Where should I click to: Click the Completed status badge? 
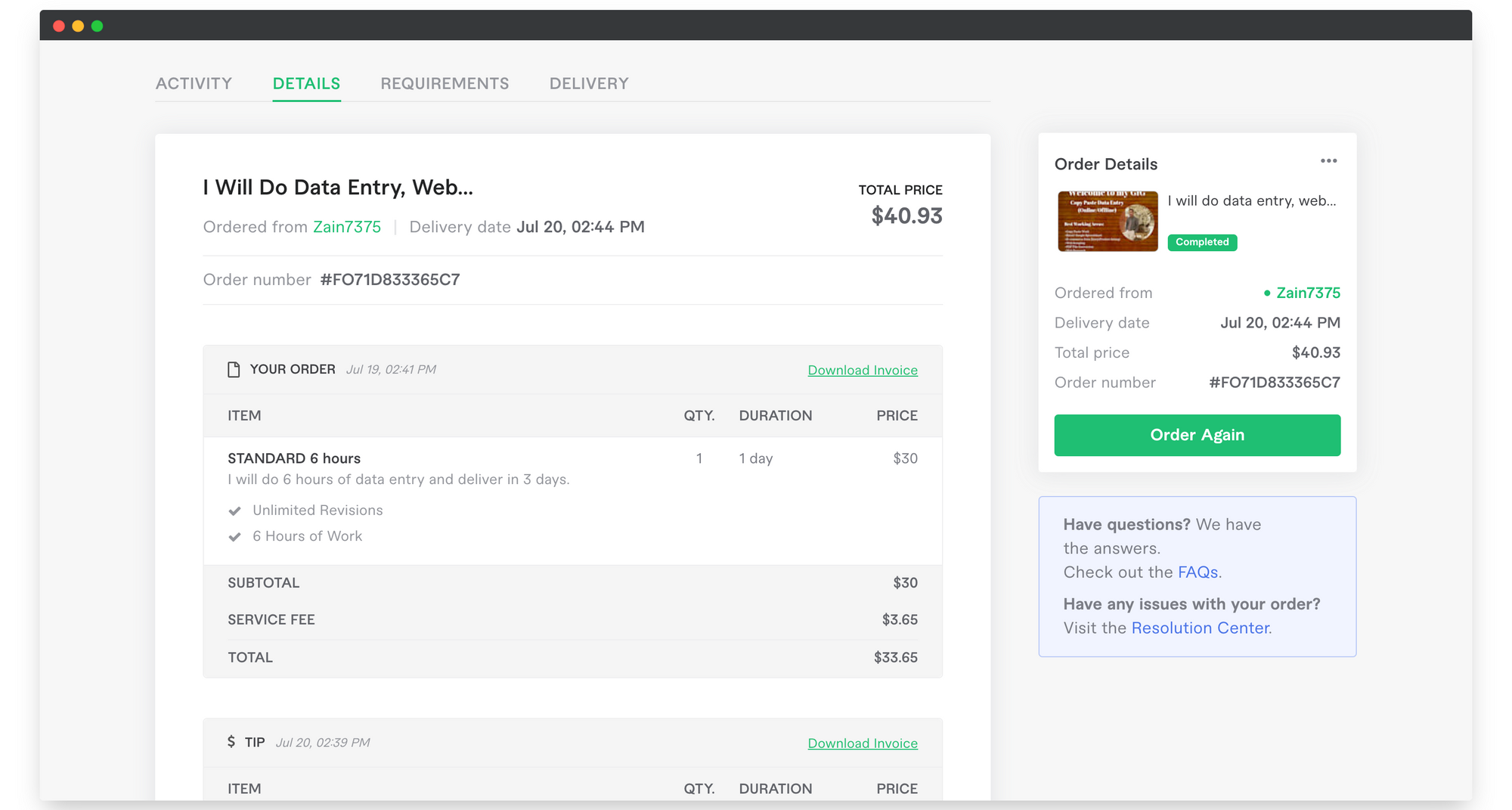[1202, 242]
